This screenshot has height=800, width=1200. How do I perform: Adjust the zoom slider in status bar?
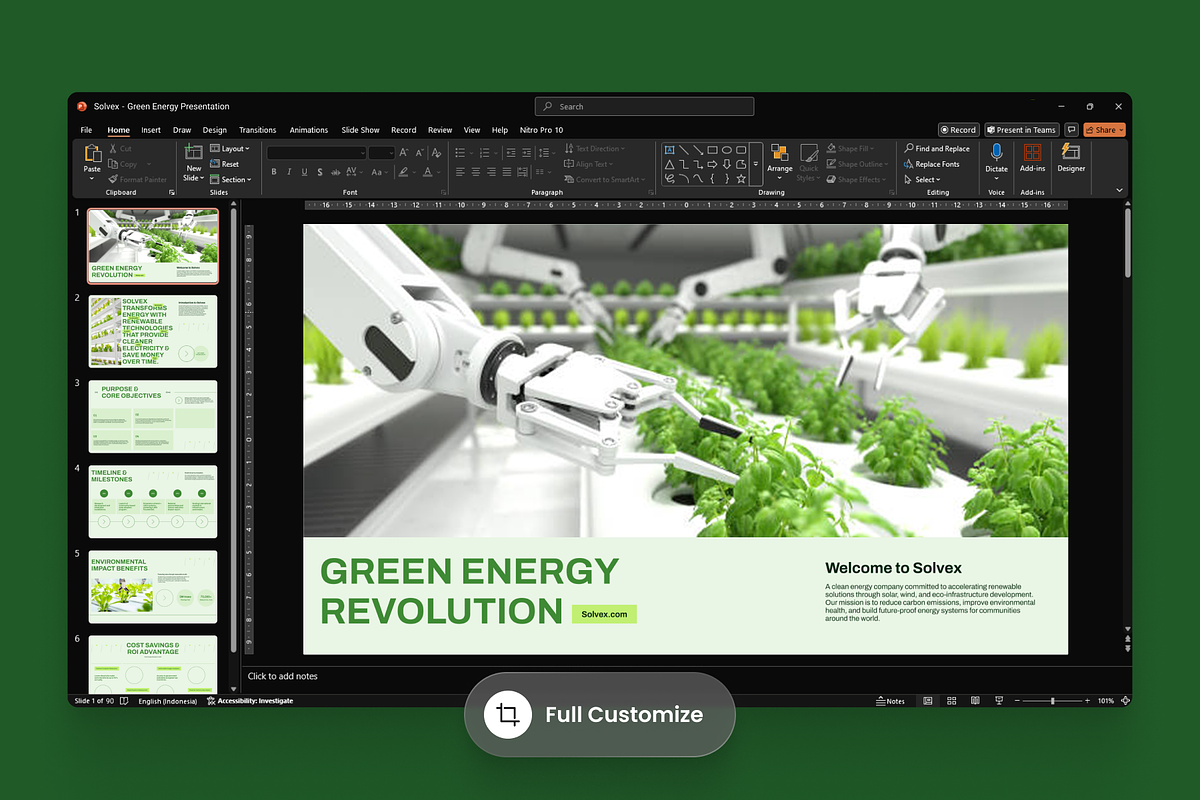pyautogui.click(x=1052, y=701)
